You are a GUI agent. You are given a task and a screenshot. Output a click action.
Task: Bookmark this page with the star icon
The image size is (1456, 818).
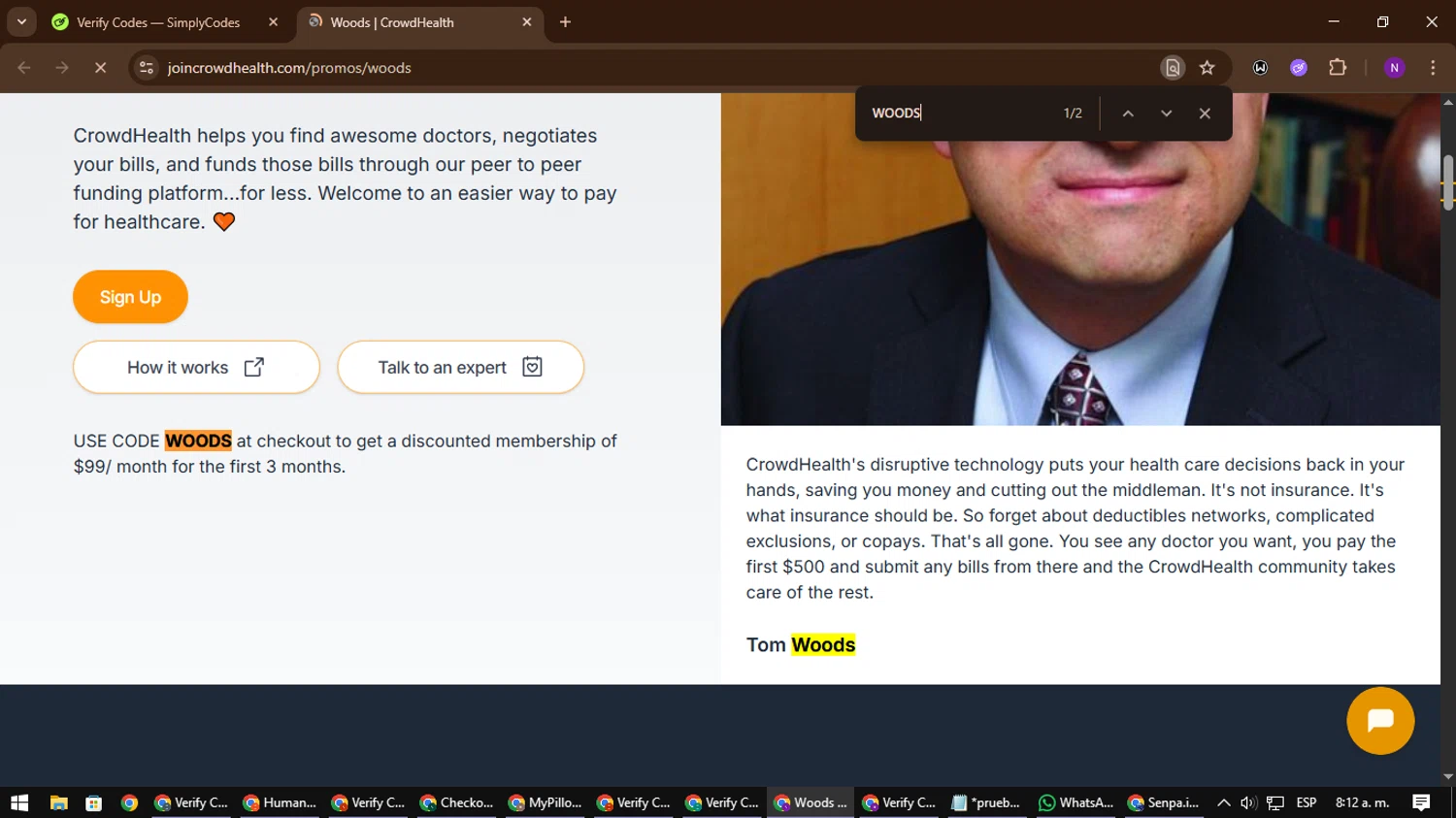1207,68
